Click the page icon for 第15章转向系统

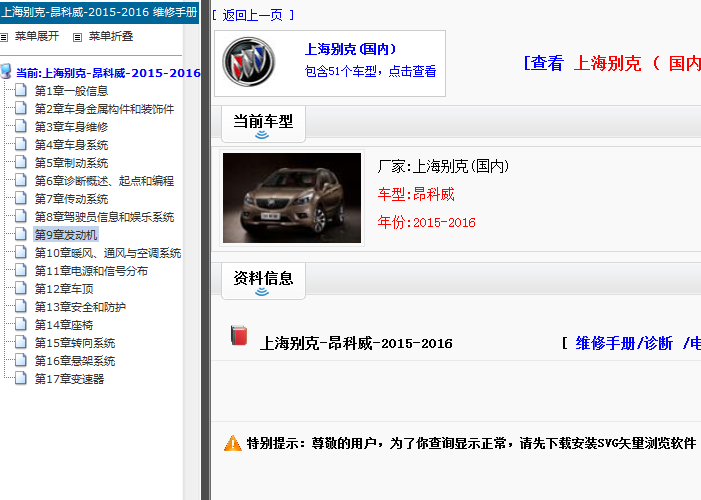tap(21, 342)
